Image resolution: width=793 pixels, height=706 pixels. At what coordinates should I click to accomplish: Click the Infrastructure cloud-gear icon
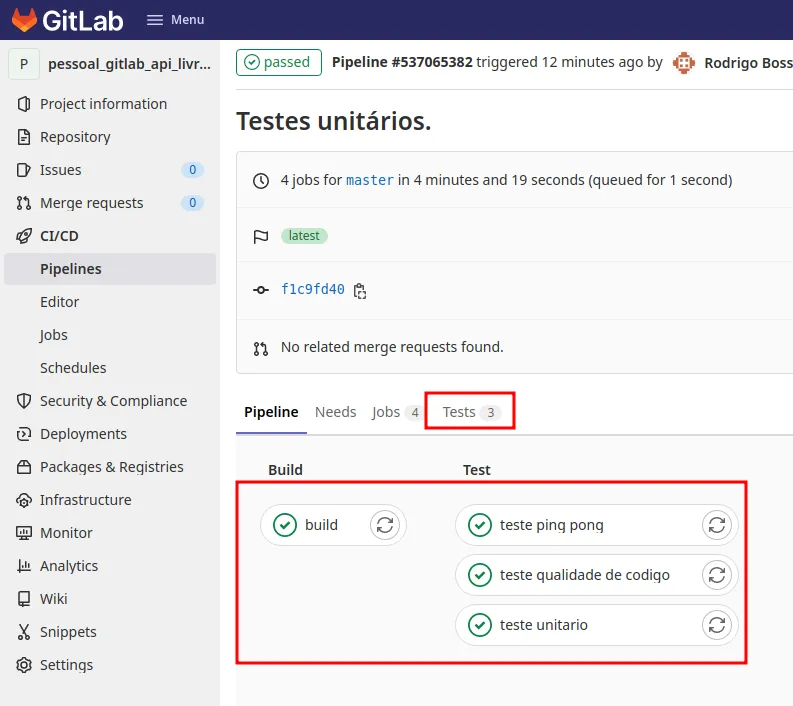(24, 500)
